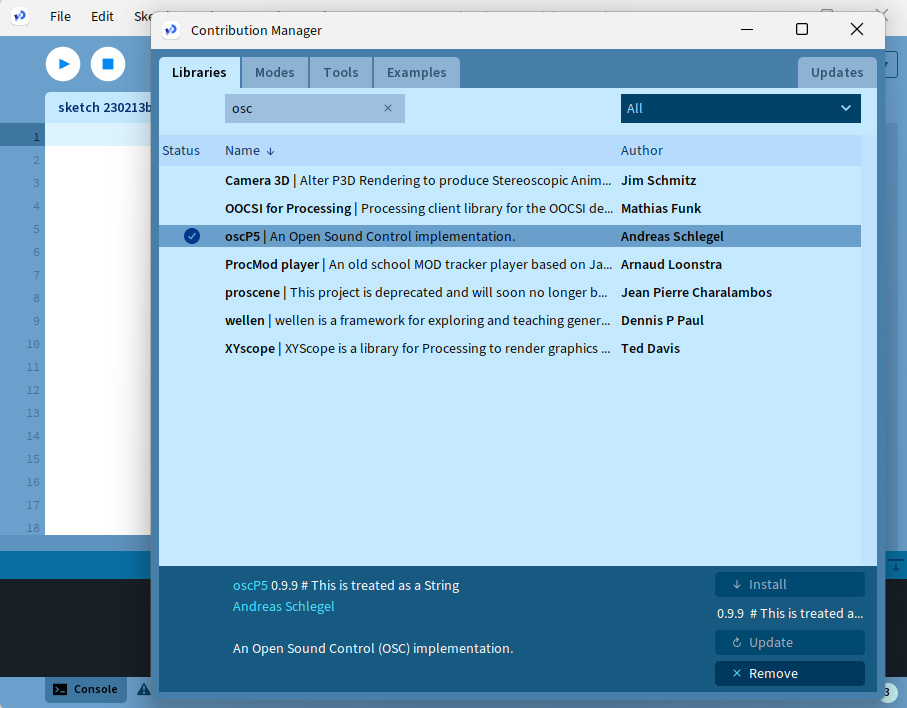Switch to the Modes tab
Viewport: 907px width, 708px height.
pyautogui.click(x=274, y=73)
